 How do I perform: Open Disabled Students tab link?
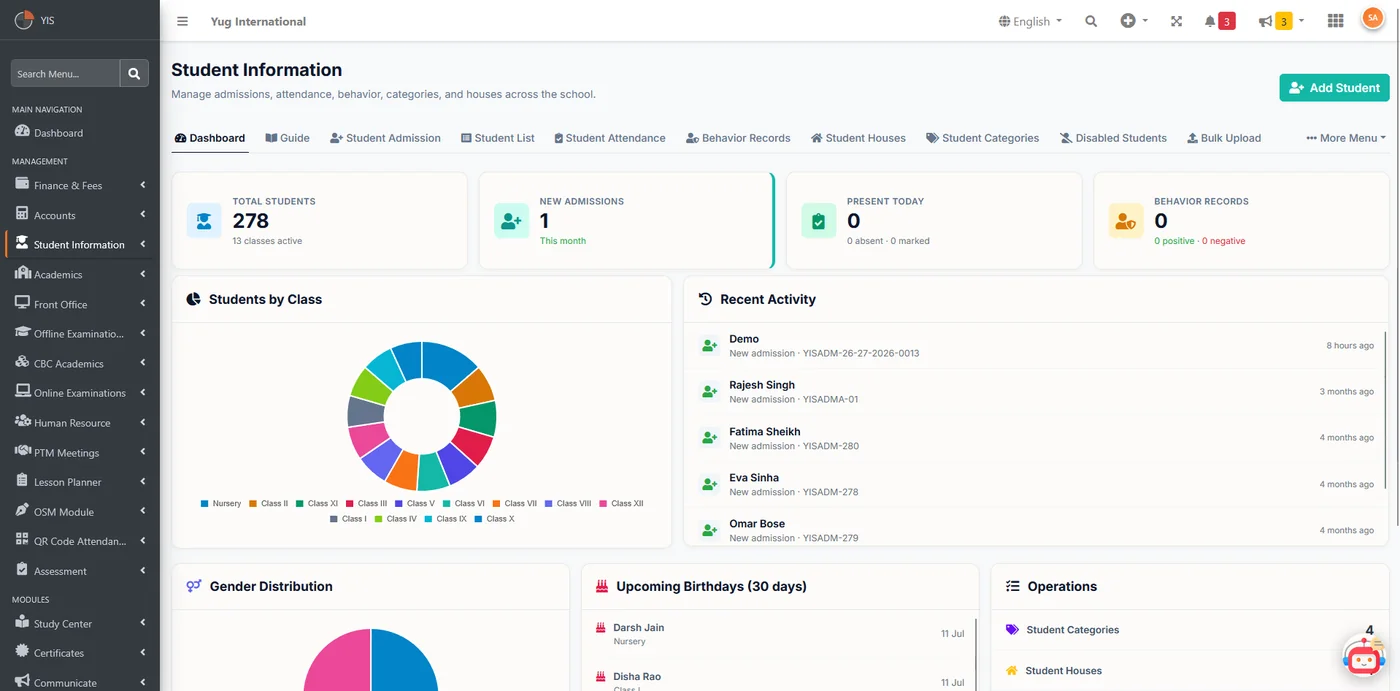1113,138
